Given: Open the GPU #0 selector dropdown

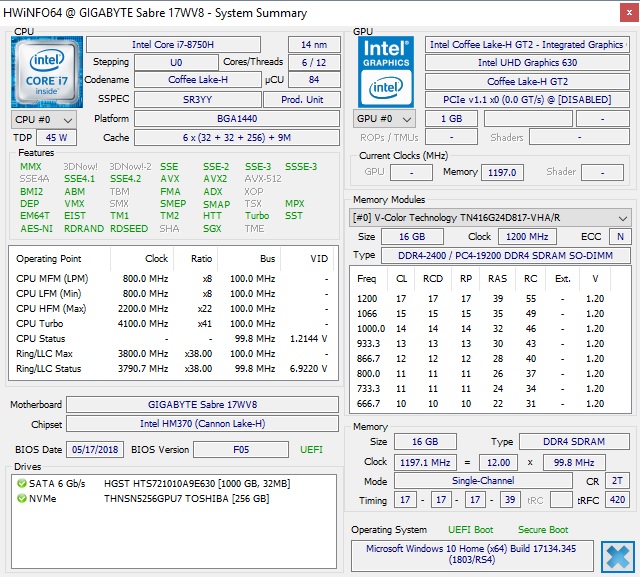Looking at the screenshot, I should pos(384,119).
